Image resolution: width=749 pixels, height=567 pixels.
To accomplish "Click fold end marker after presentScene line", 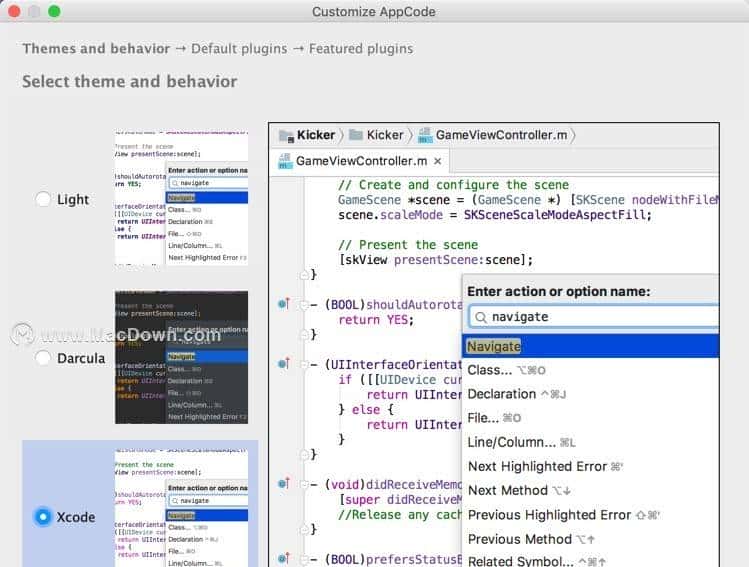I will 304,275.
